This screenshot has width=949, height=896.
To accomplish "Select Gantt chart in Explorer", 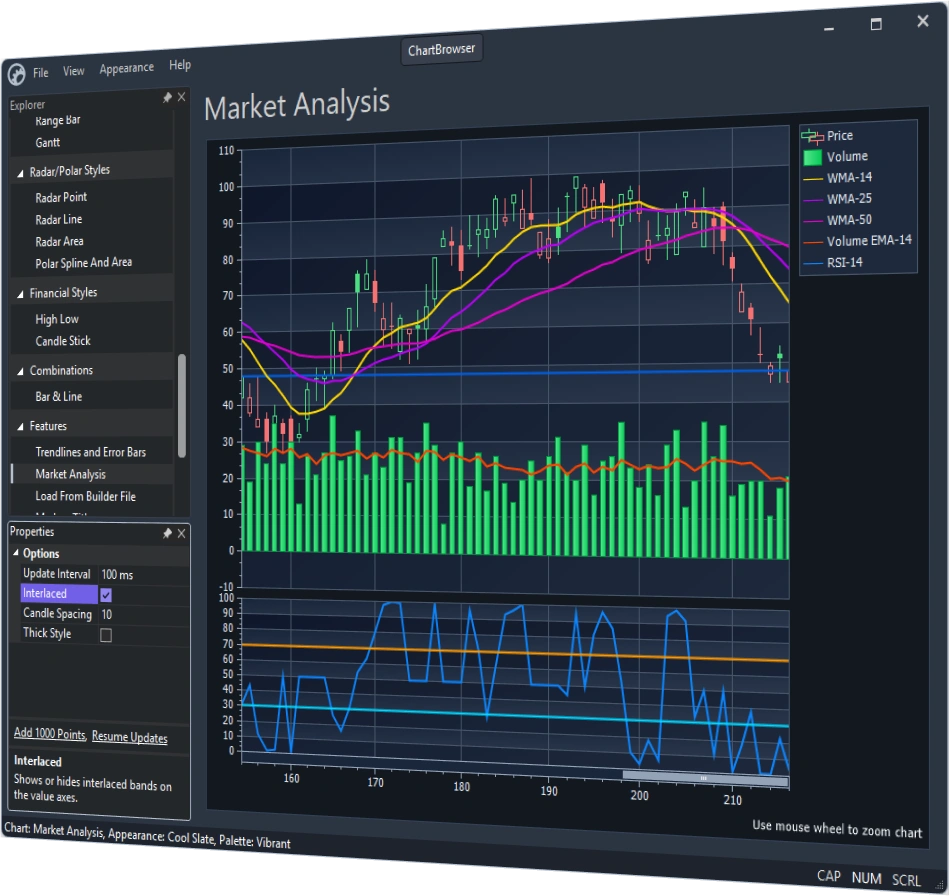I will pos(47,142).
